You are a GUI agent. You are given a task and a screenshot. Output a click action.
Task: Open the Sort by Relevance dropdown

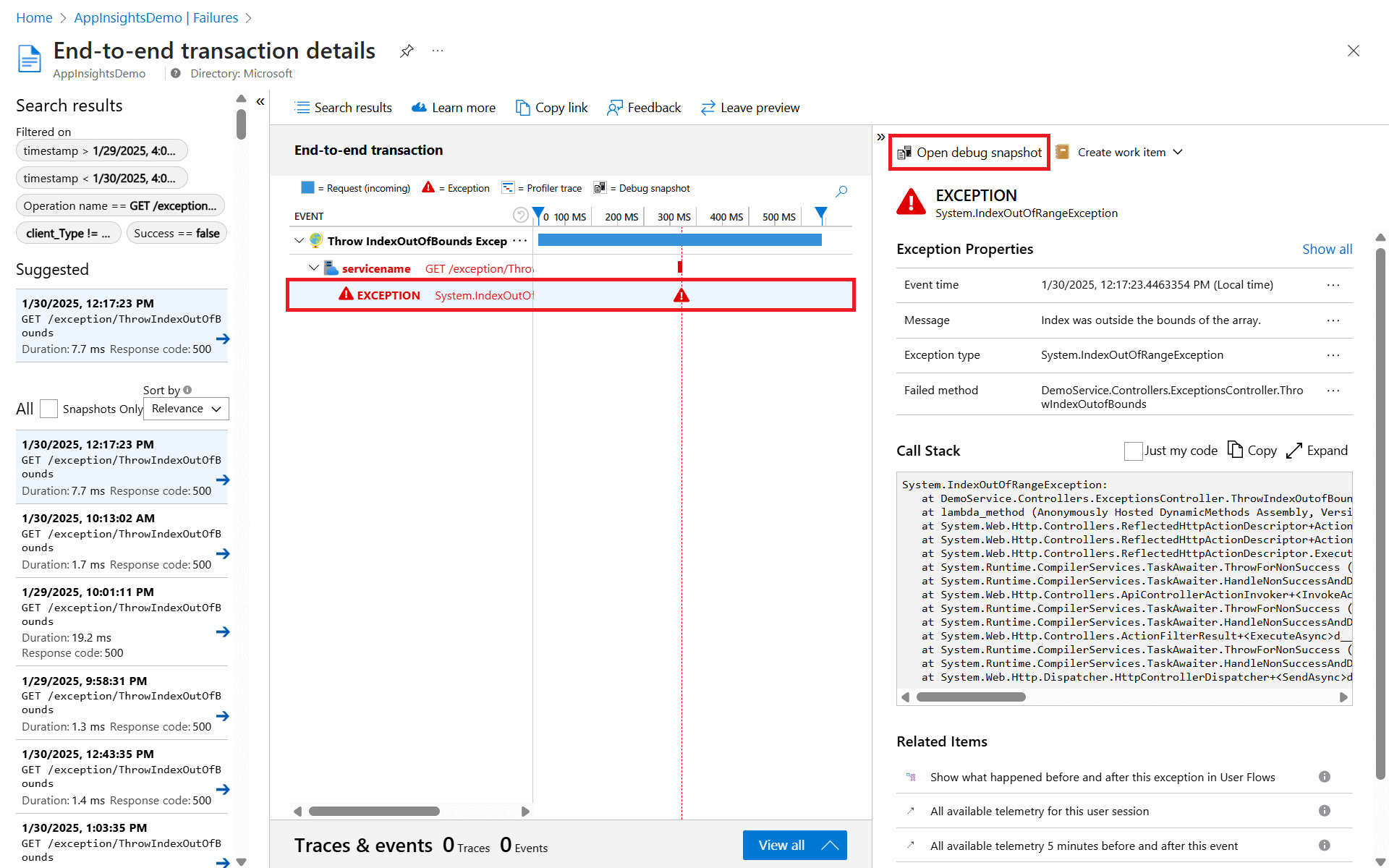coord(186,409)
